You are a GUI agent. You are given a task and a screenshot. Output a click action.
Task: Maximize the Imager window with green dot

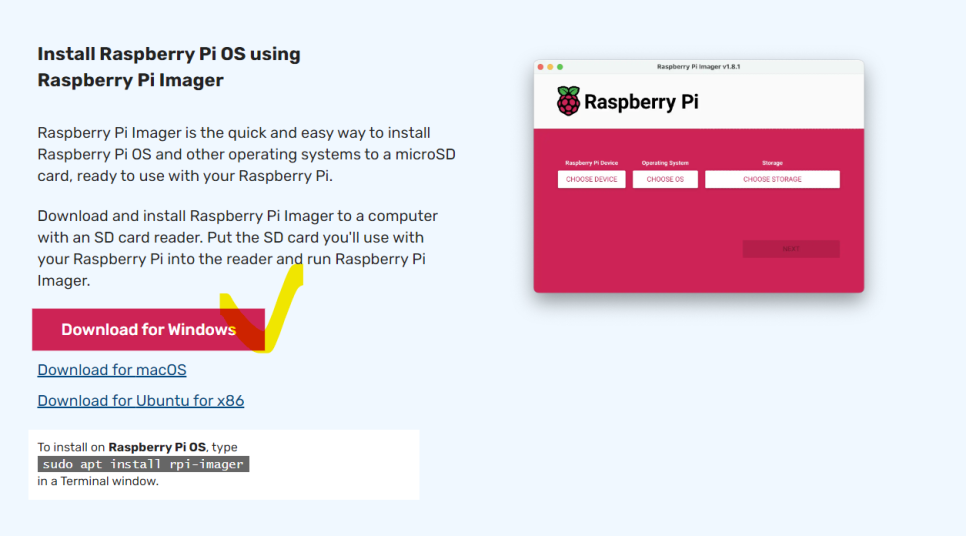(x=560, y=67)
